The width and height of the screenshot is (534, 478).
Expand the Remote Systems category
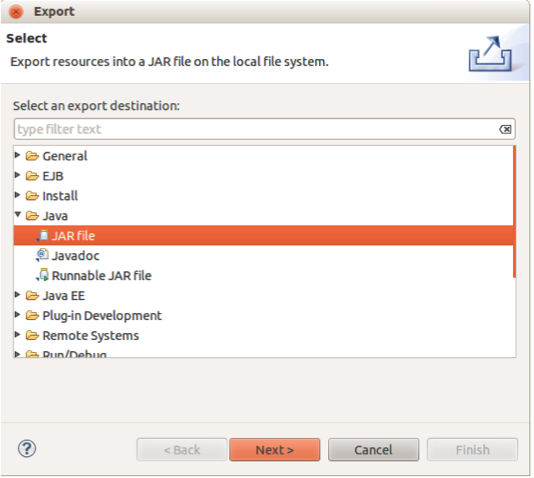17,335
